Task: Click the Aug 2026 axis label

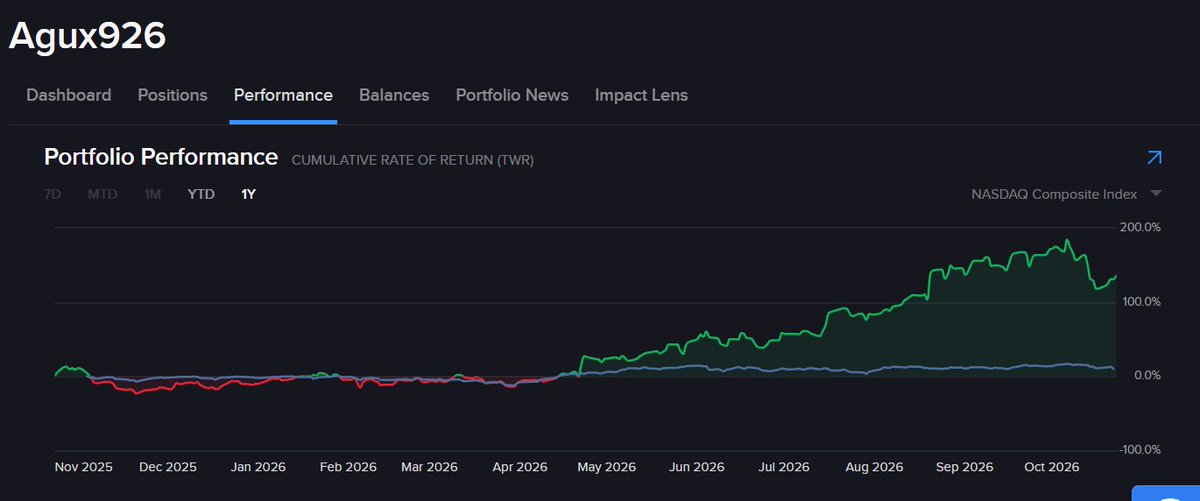Action: click(874, 467)
